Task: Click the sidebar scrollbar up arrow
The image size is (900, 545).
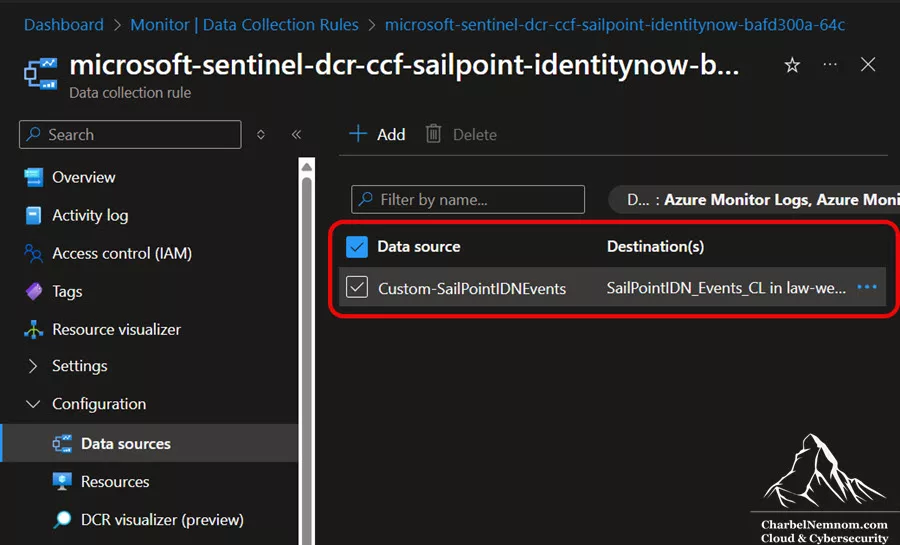Action: pos(307,166)
